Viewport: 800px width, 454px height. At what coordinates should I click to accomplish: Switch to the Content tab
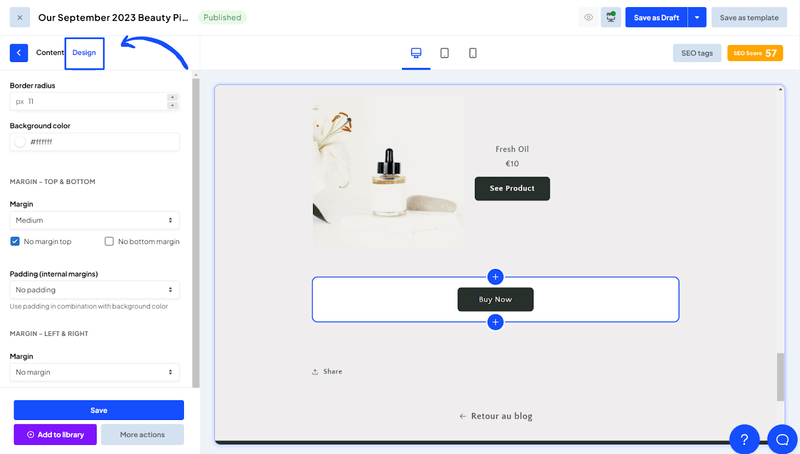49,53
